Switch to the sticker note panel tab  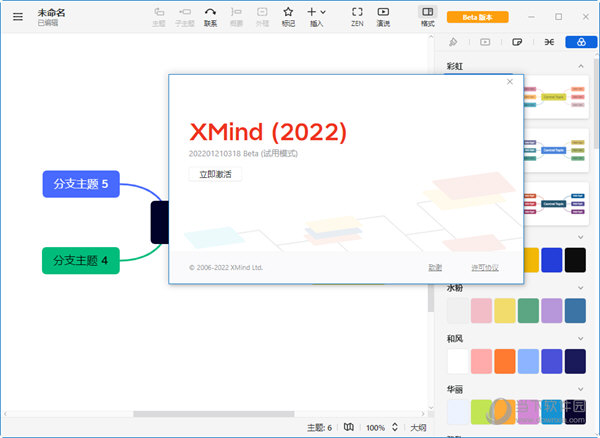517,42
